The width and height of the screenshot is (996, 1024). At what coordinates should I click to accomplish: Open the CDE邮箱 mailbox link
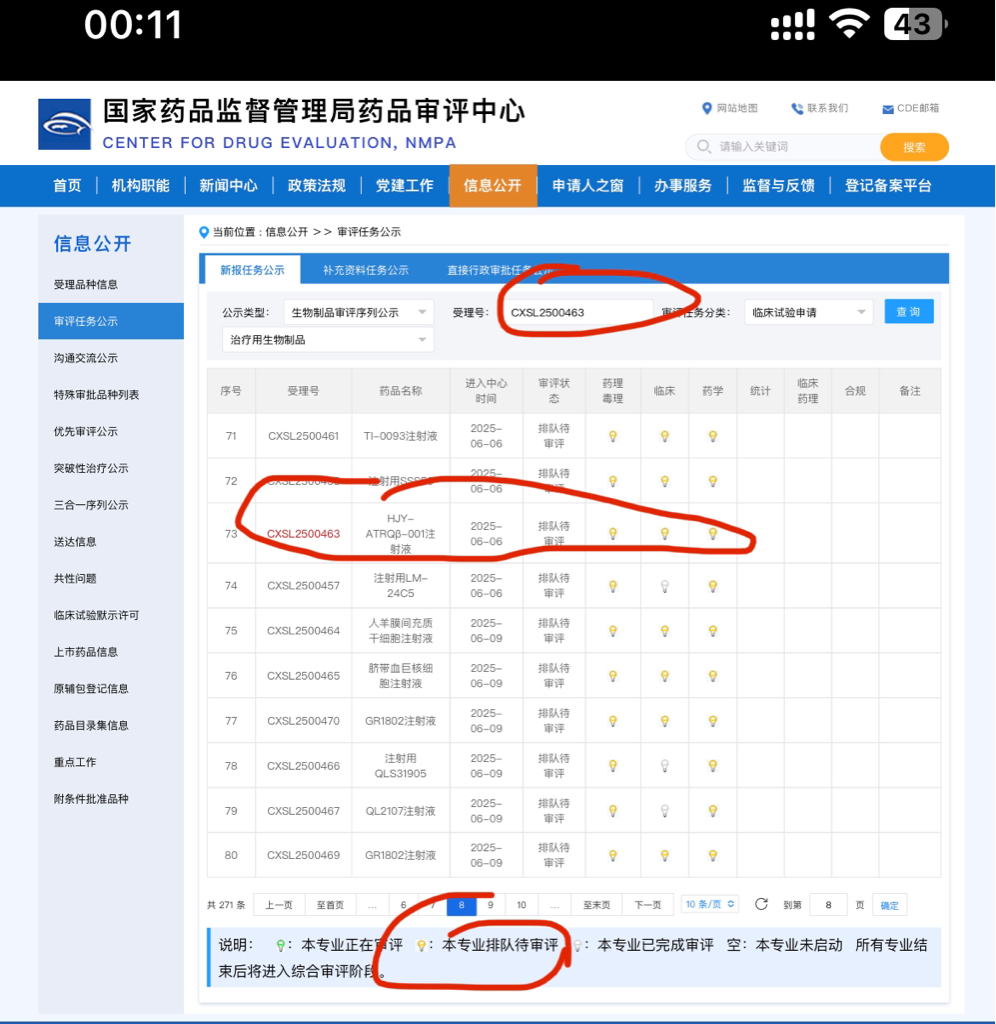910,108
